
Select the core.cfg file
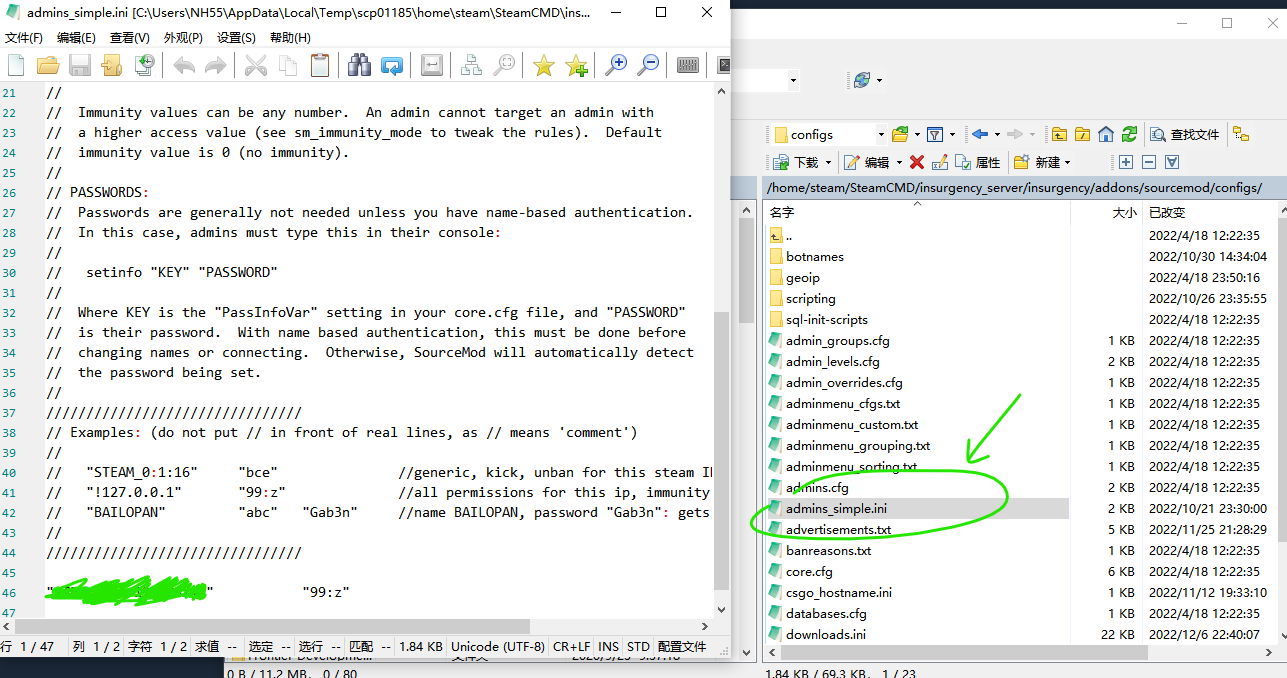tap(809, 572)
